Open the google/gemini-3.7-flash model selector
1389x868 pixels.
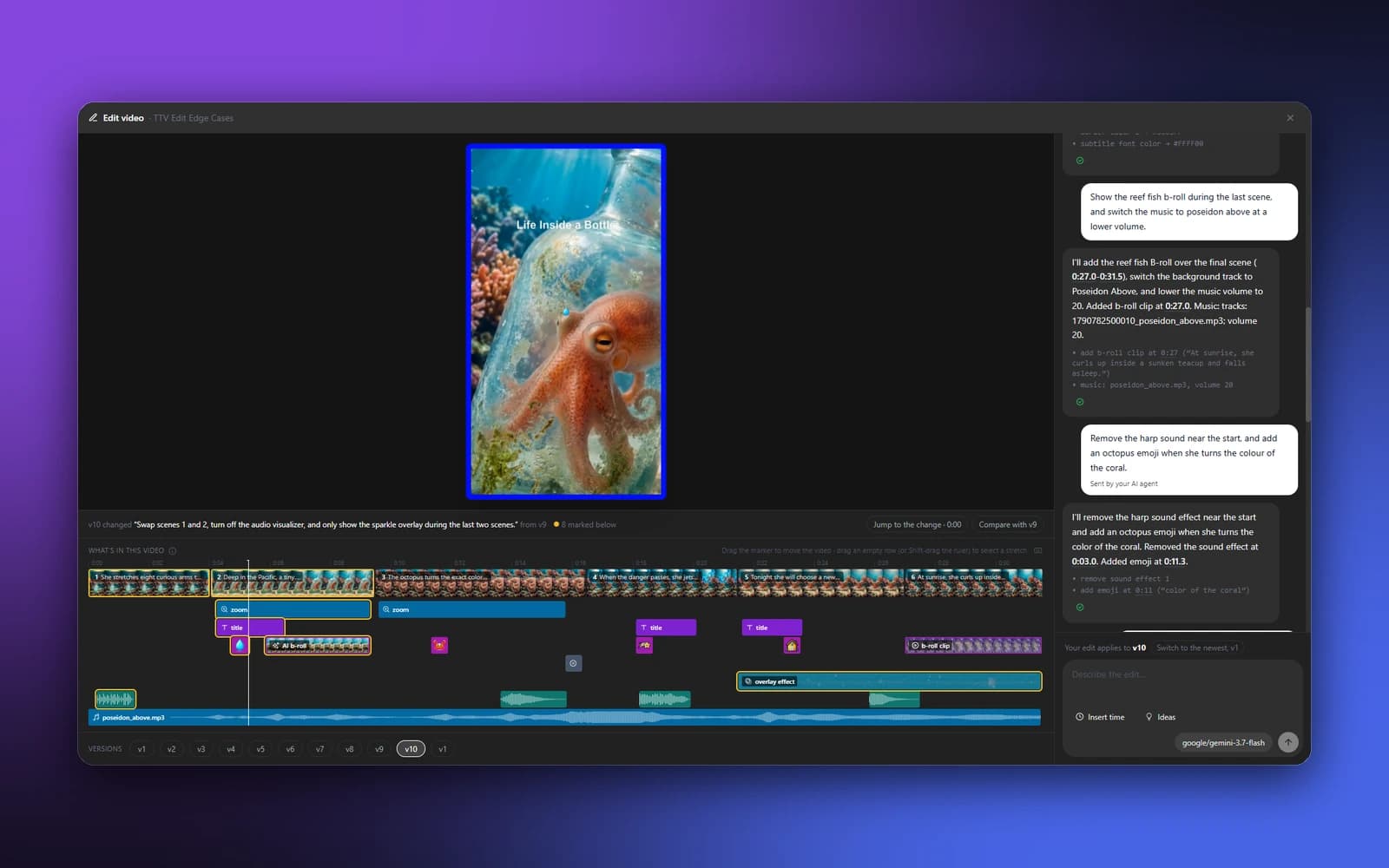1223,743
